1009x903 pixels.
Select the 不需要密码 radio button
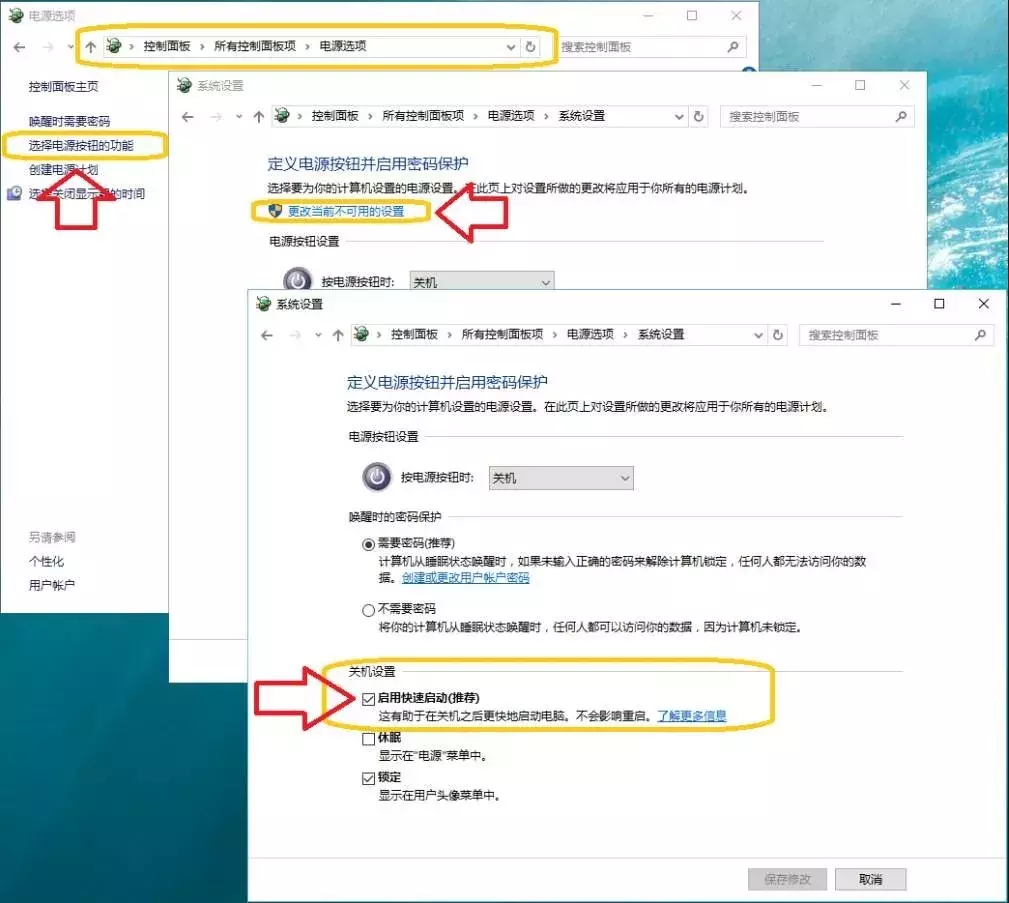(369, 610)
